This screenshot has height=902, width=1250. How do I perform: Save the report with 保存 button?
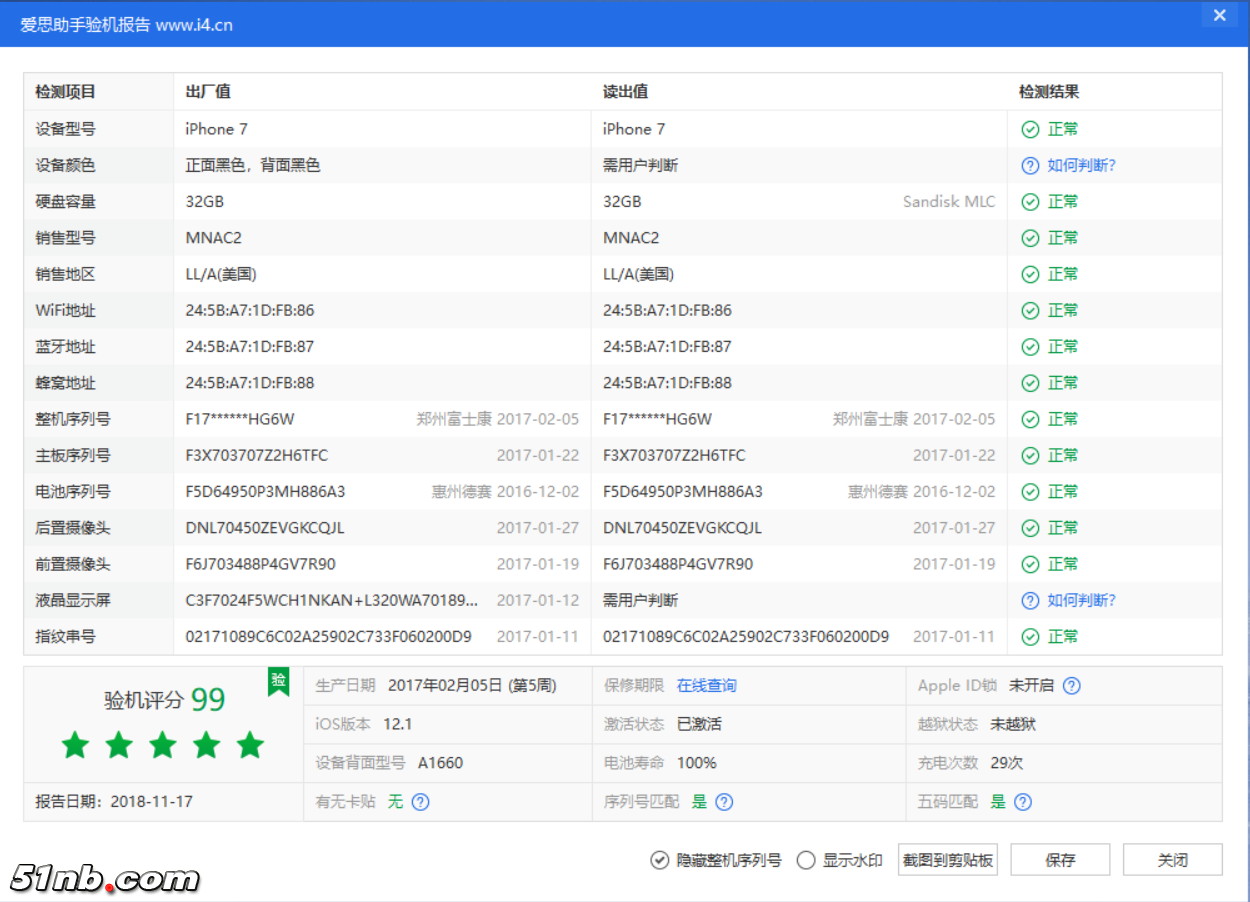coord(1060,860)
